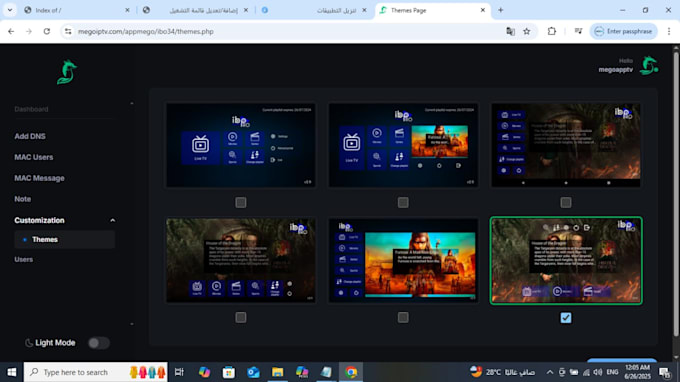This screenshot has width=680, height=382.
Task: Click the Windows taskbar search box
Action: [95, 372]
